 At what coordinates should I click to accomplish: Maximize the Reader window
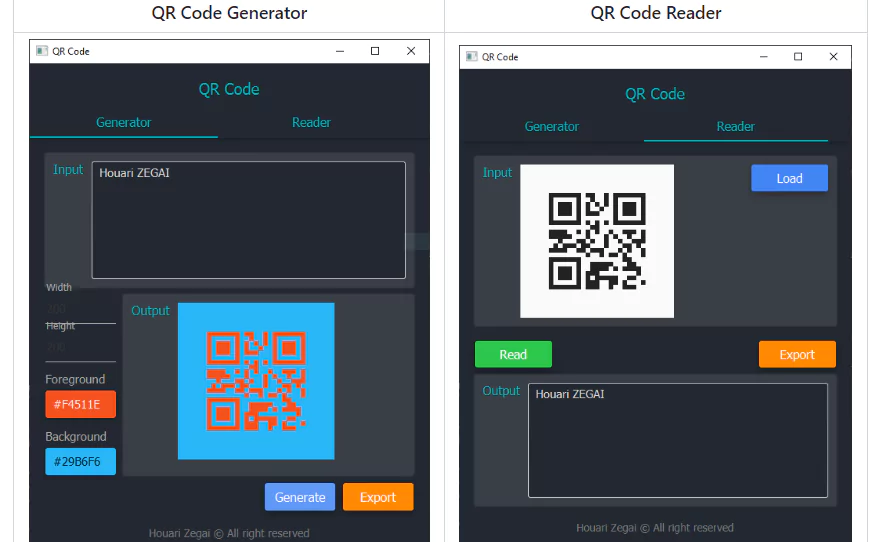tap(798, 57)
